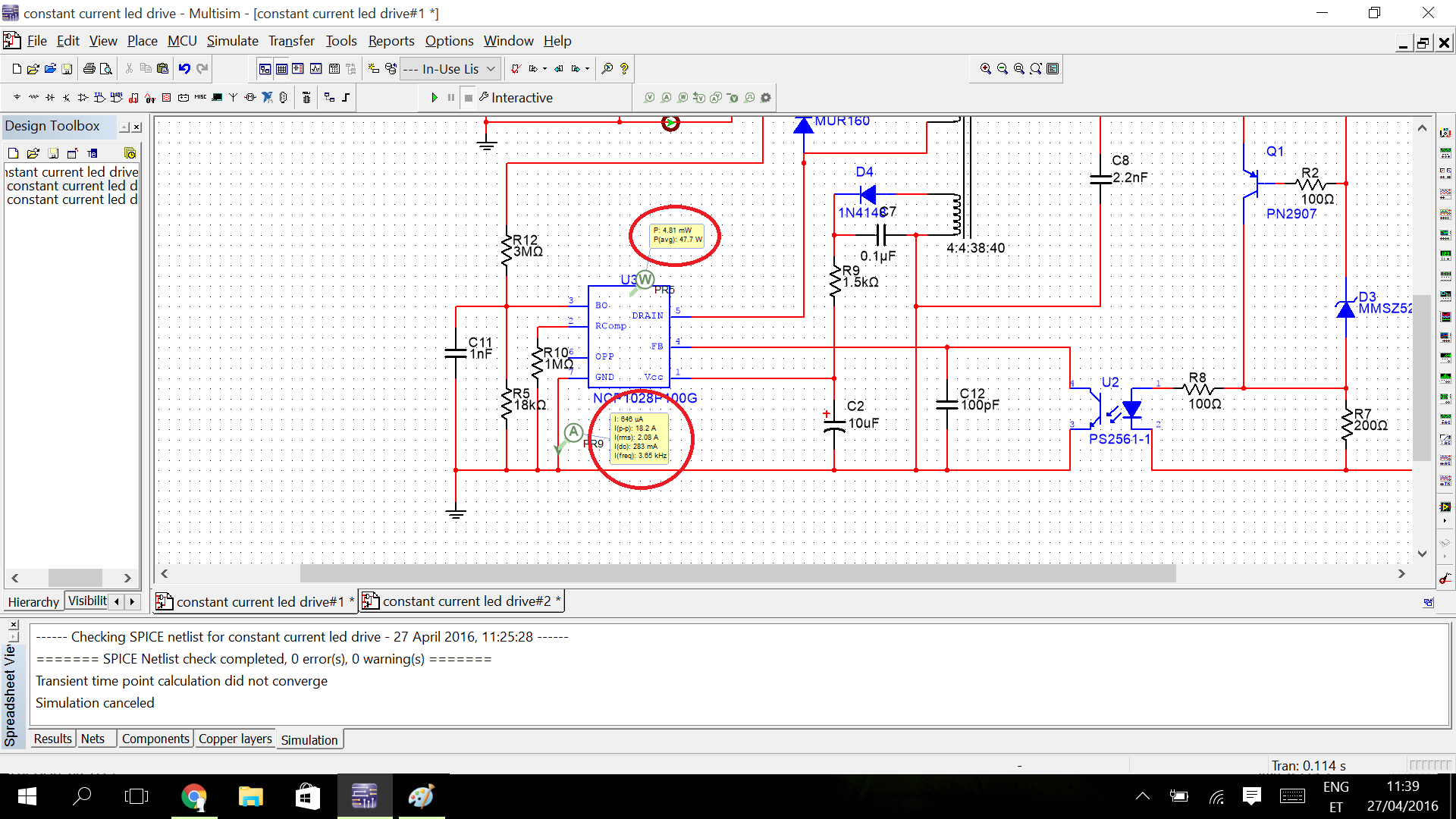Click the vertical scrollbar of the schematic
The image size is (1456, 819).
(1422, 377)
